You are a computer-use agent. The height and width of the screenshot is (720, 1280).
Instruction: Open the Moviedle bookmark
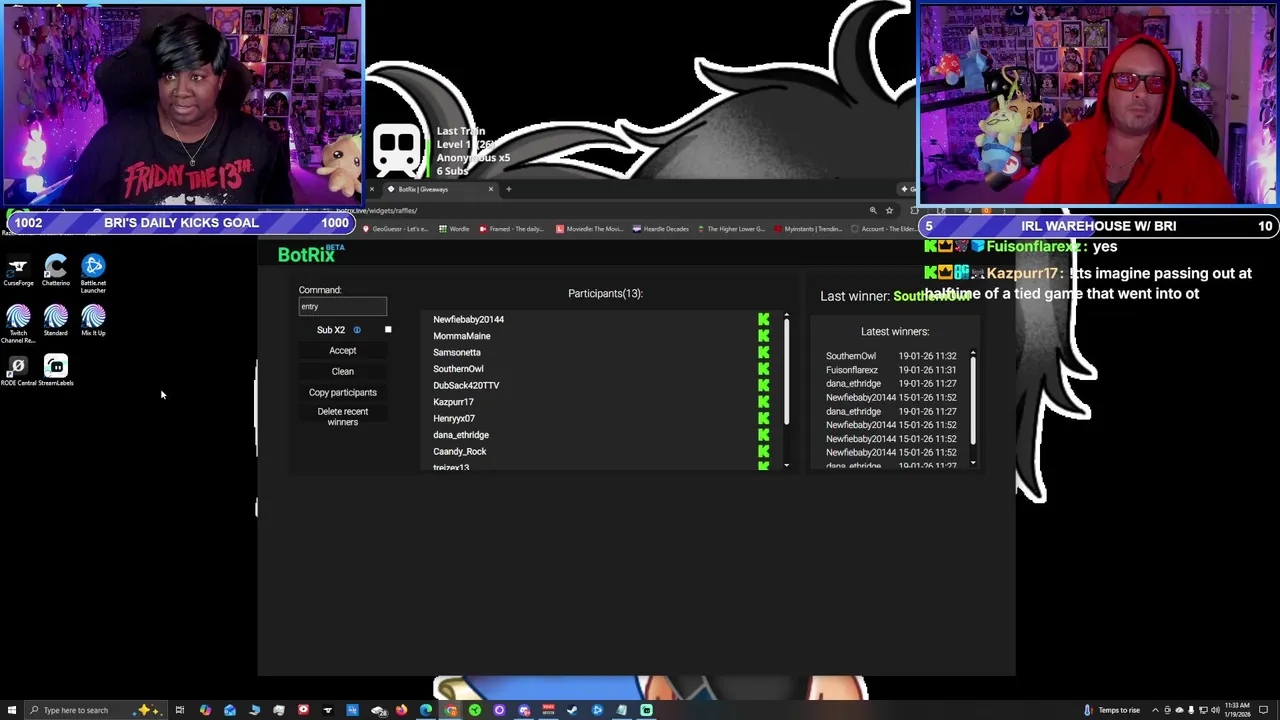point(589,229)
